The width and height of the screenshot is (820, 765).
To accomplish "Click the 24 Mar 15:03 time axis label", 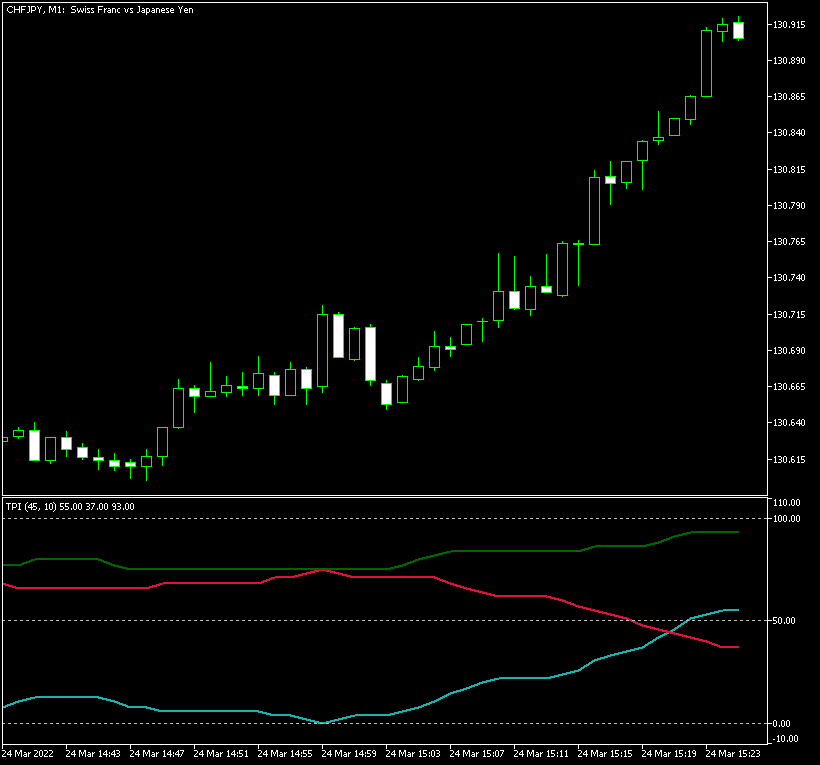I will click(415, 753).
